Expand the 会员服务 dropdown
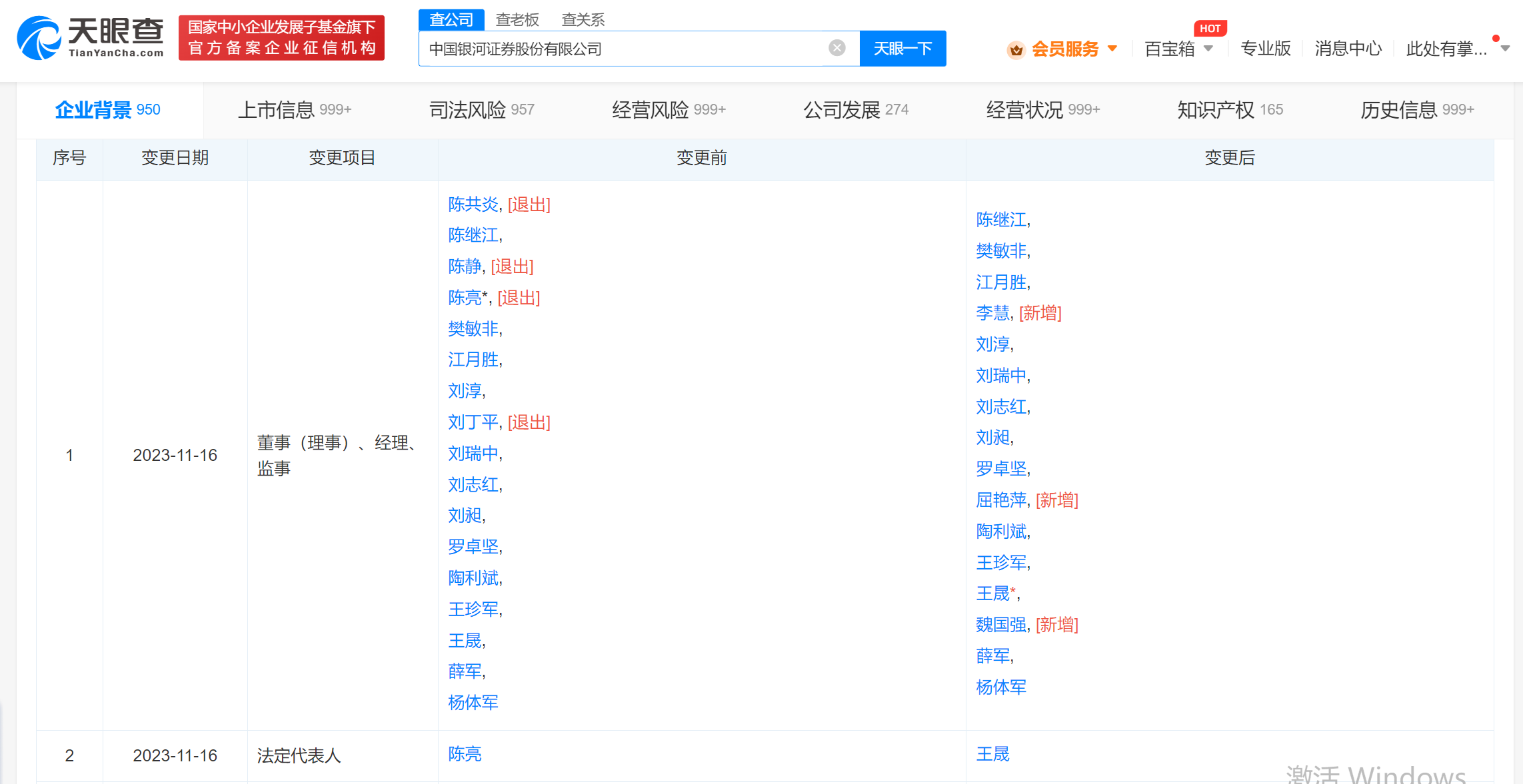 pos(1112,49)
